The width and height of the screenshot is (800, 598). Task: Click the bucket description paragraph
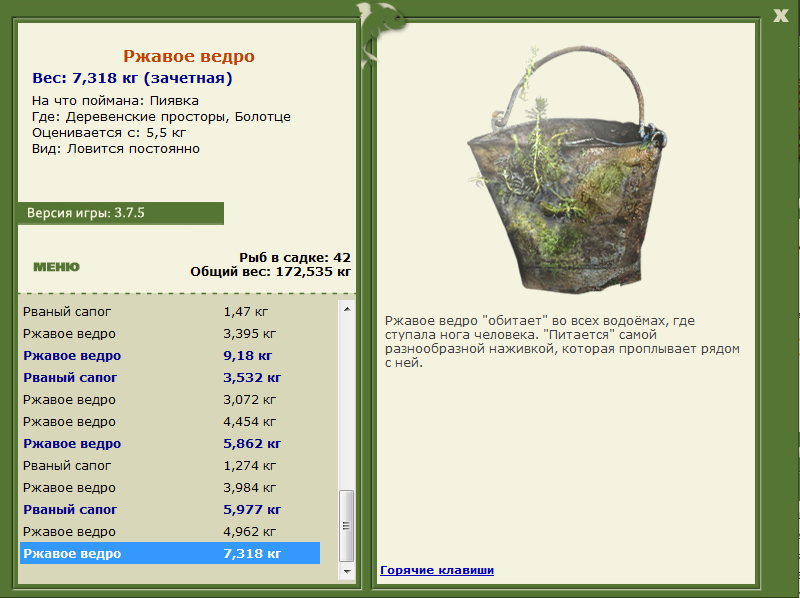click(x=562, y=342)
